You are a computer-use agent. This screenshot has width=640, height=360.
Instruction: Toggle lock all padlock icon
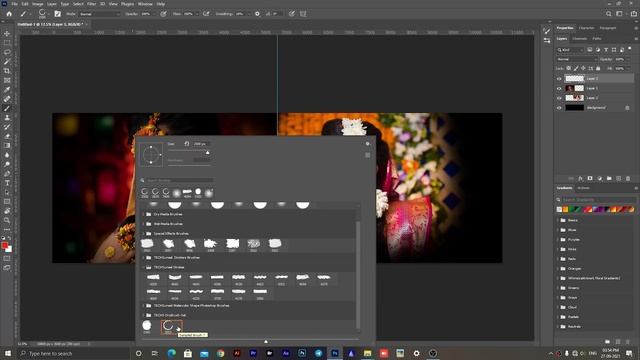pyautogui.click(x=598, y=69)
